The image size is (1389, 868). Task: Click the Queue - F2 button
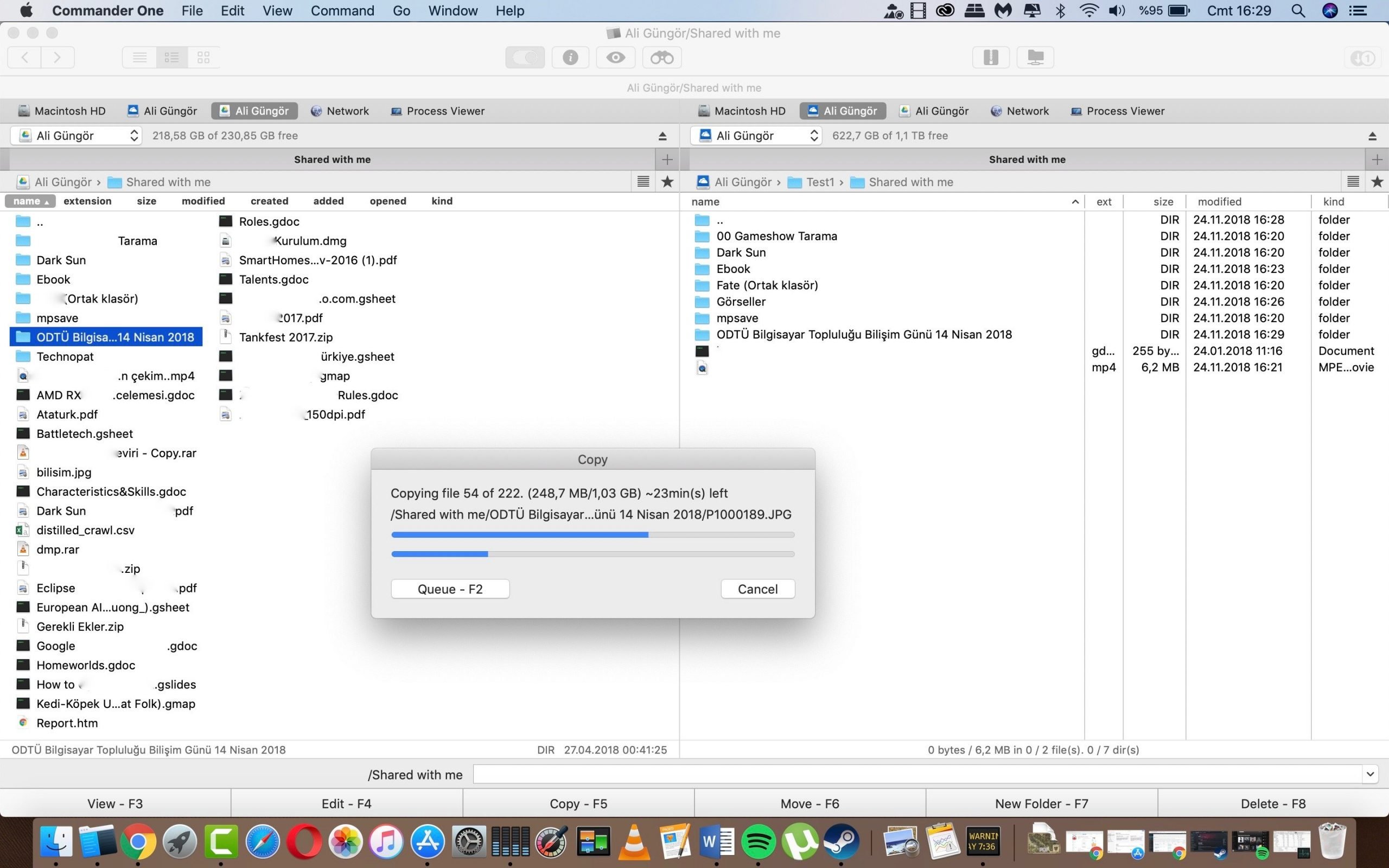pos(450,589)
